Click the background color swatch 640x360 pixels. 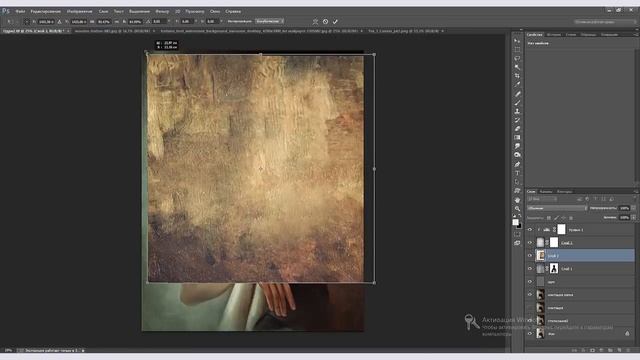point(519,225)
